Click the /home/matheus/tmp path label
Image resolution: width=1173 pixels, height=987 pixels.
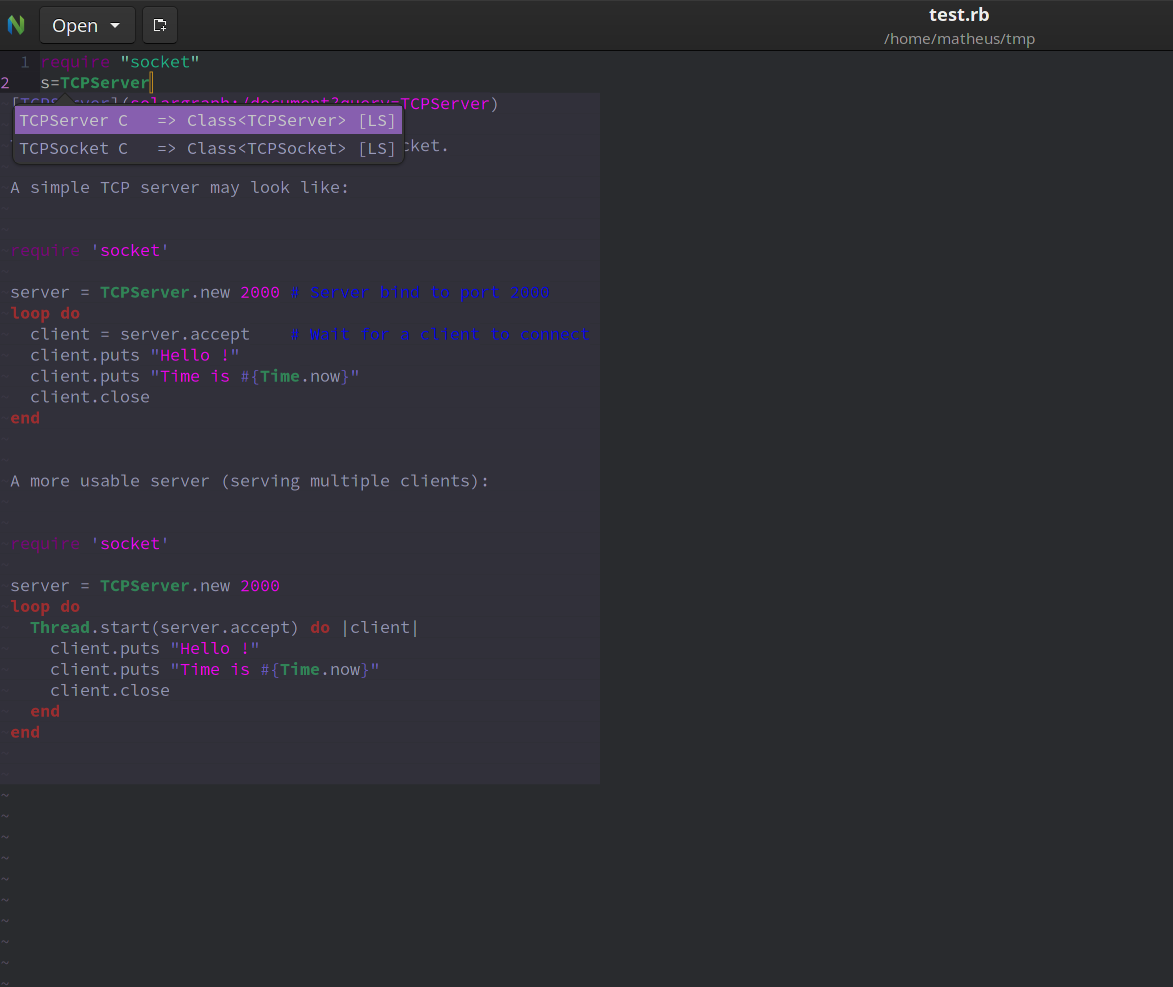coord(958,38)
